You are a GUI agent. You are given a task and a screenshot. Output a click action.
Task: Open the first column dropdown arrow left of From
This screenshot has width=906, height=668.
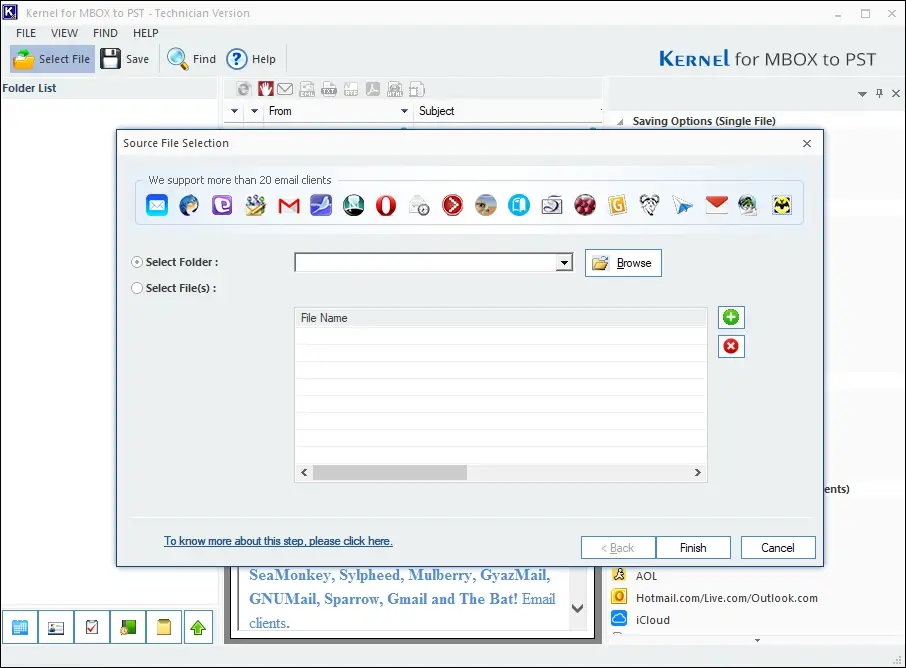coord(235,111)
